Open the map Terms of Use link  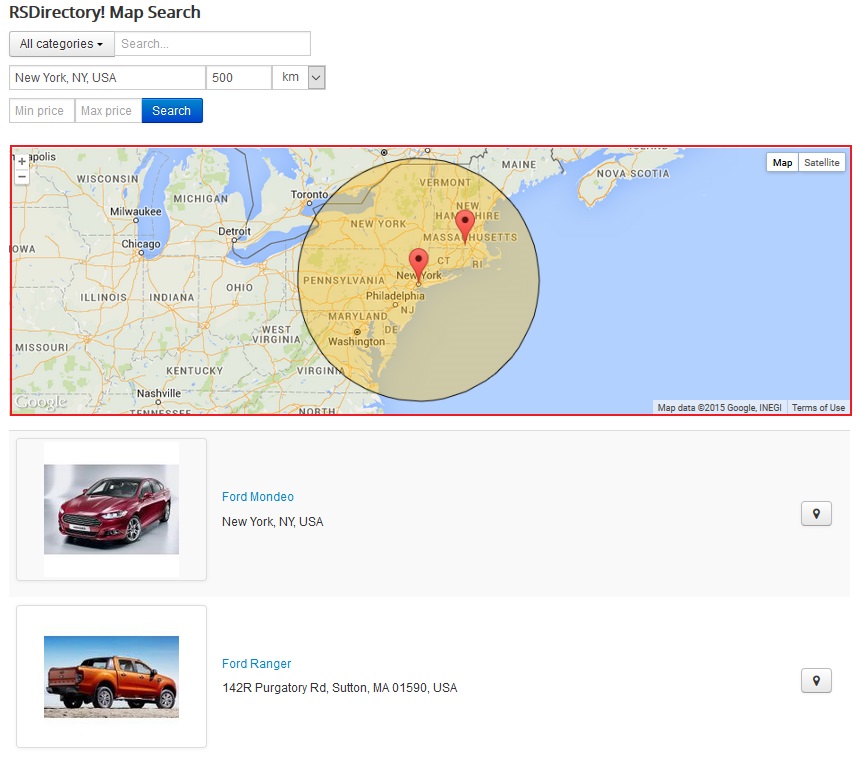click(x=818, y=408)
